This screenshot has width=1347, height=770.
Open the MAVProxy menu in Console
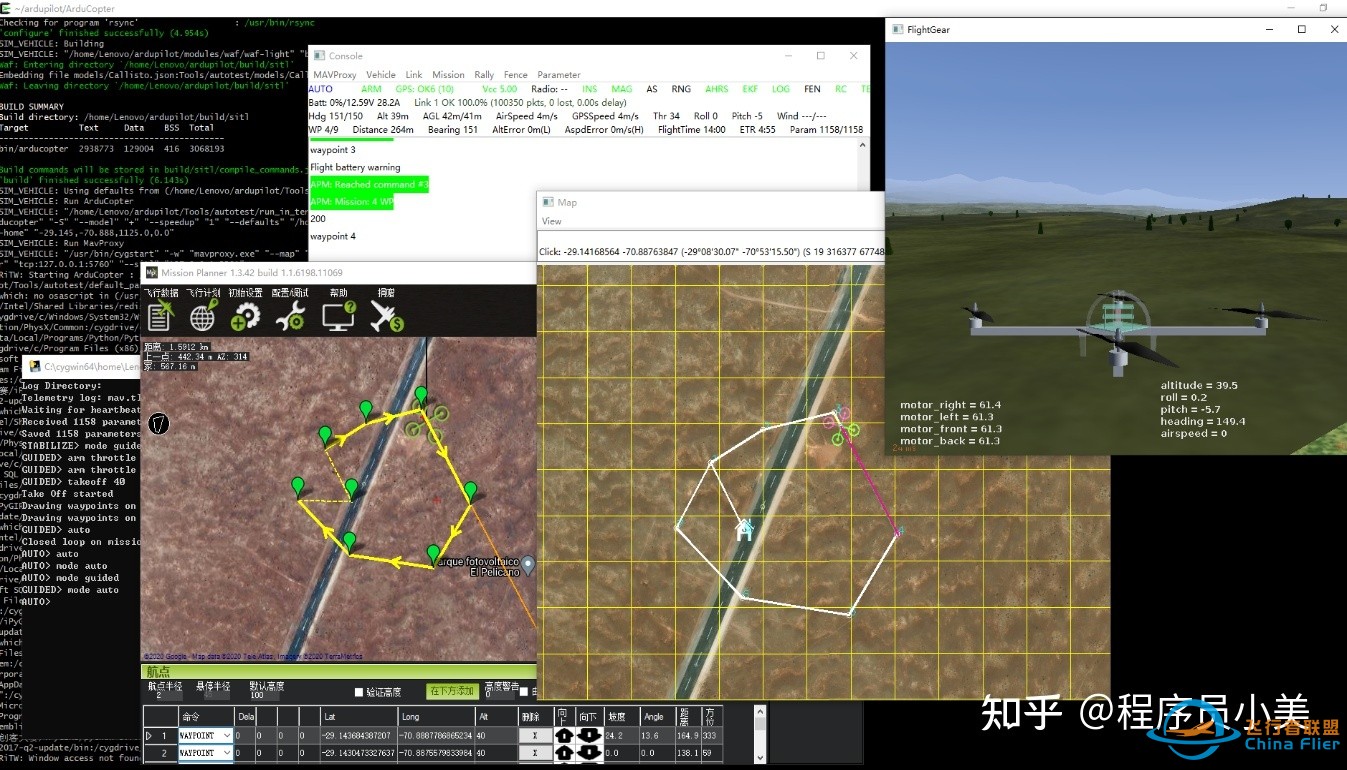point(335,75)
